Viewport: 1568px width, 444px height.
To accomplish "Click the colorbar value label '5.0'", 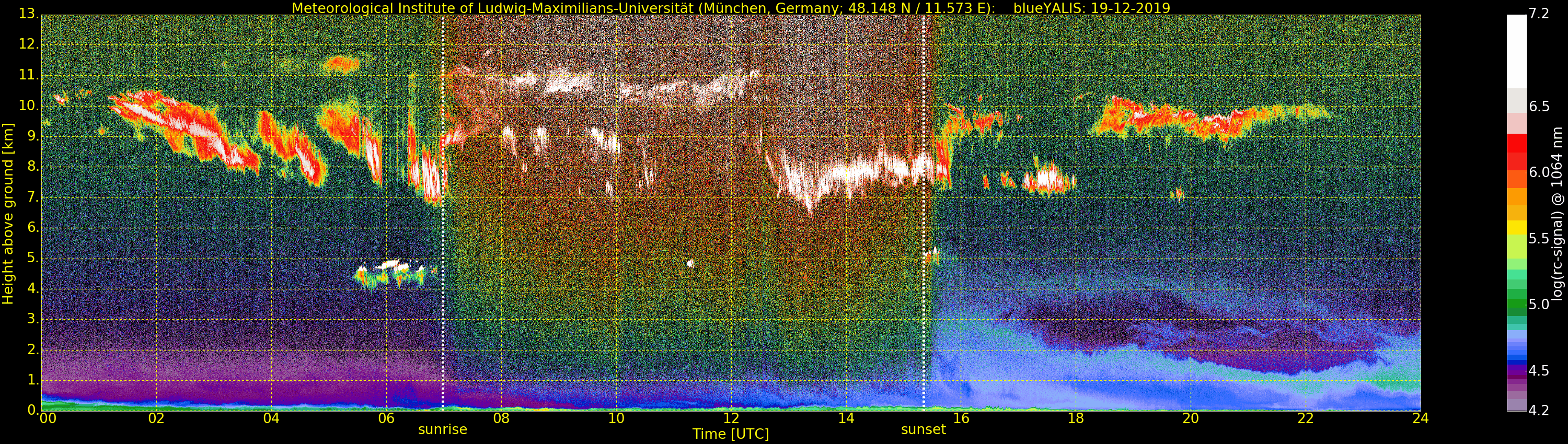I will click(x=1539, y=305).
